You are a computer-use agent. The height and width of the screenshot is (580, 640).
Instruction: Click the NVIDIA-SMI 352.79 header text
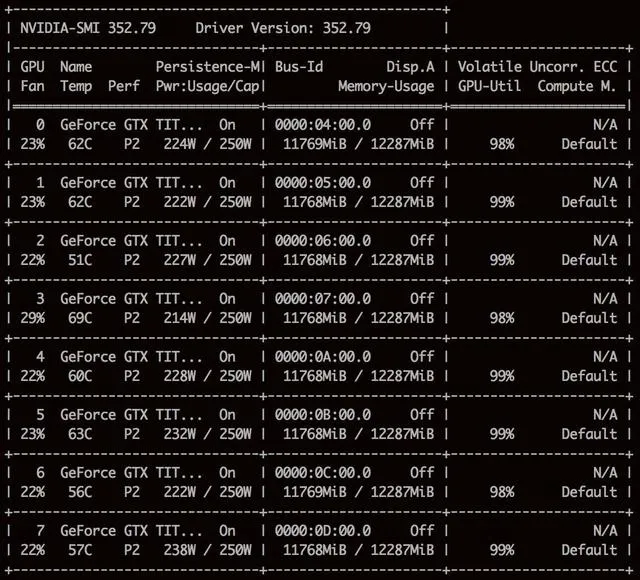[x=86, y=28]
